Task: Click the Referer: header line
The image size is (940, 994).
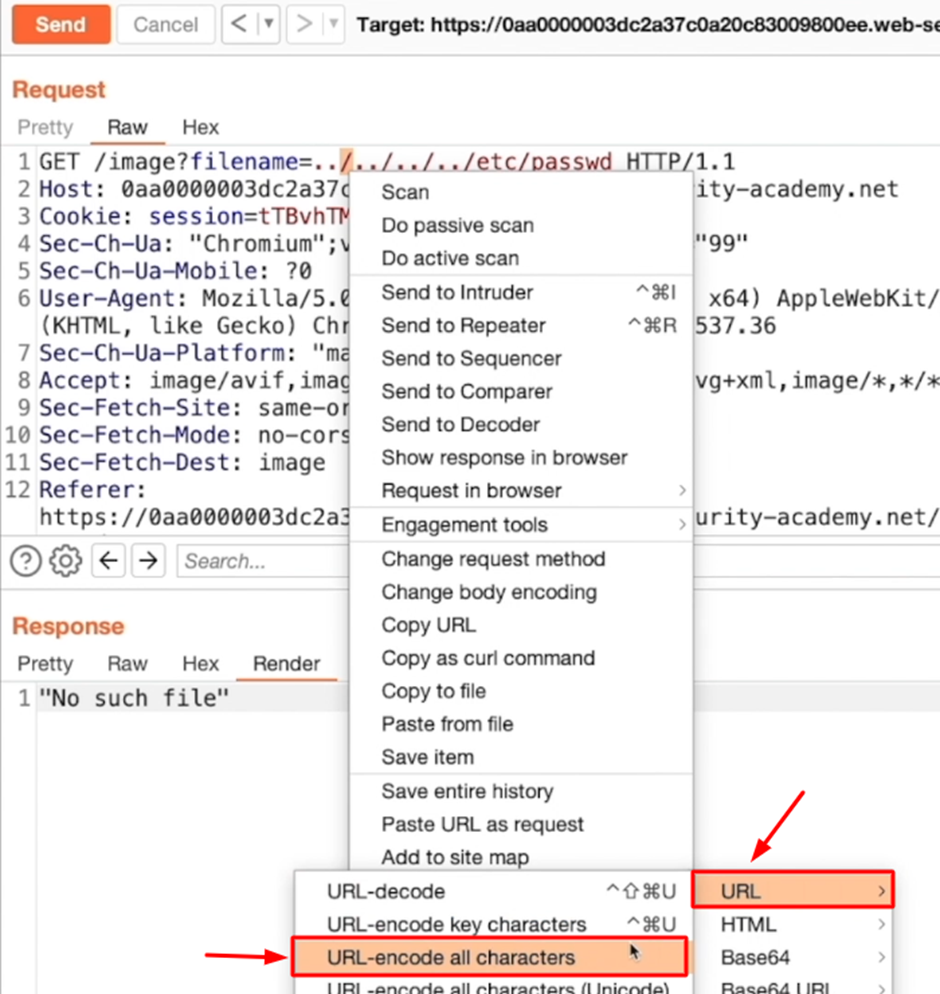Action: pyautogui.click(x=93, y=489)
